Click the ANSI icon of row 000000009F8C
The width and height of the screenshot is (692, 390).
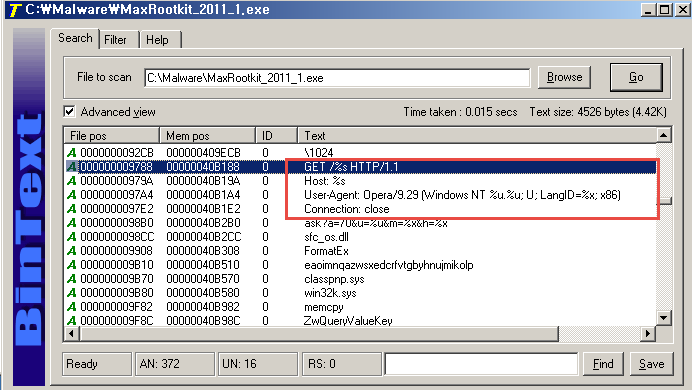click(71, 321)
